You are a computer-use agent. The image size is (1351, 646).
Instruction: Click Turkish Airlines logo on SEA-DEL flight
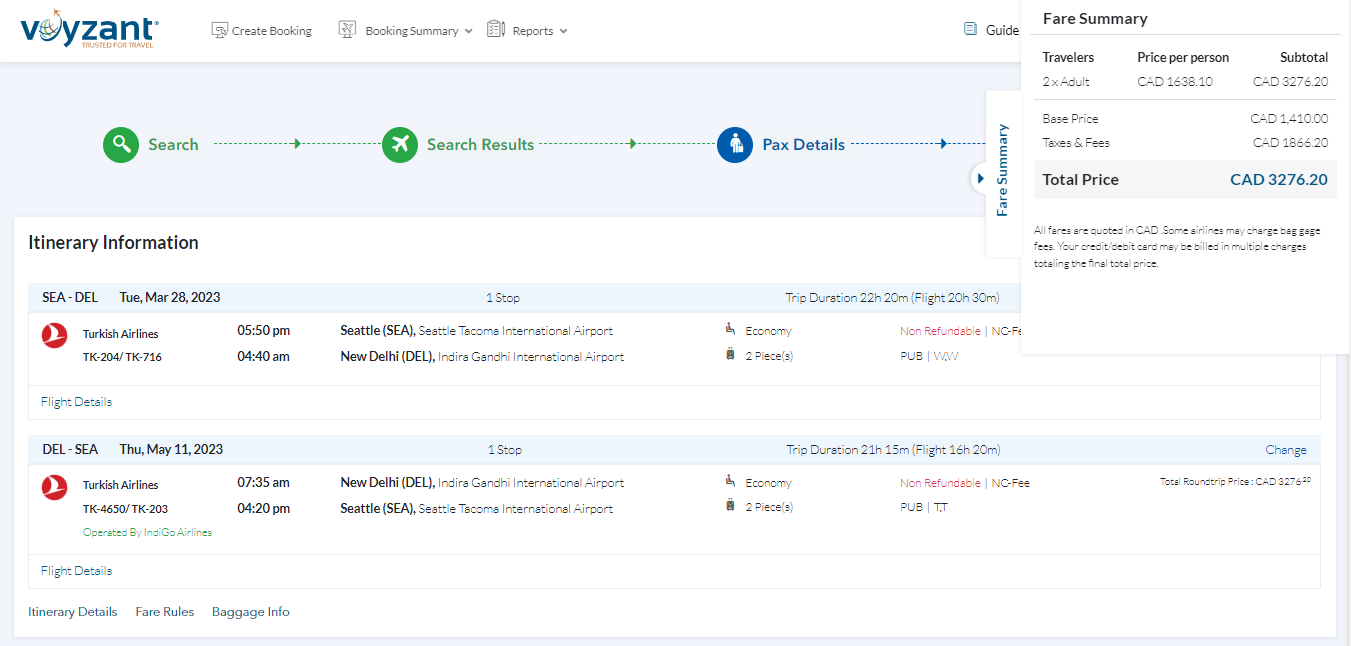click(x=55, y=335)
